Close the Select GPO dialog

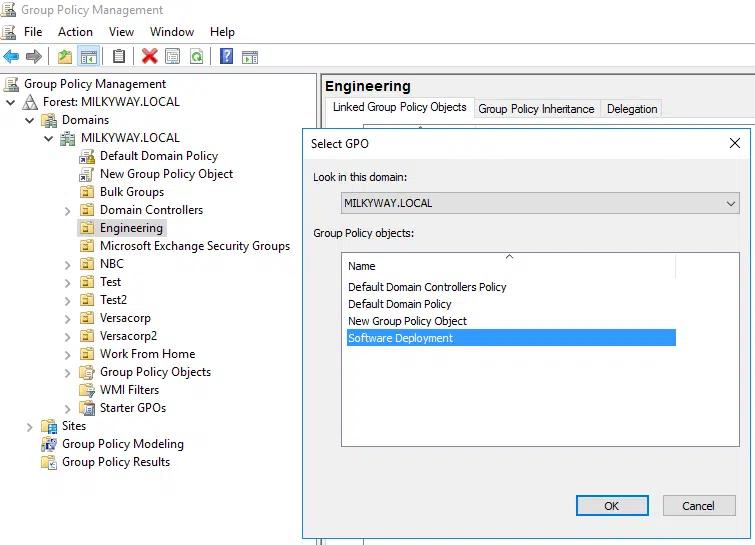[x=734, y=143]
